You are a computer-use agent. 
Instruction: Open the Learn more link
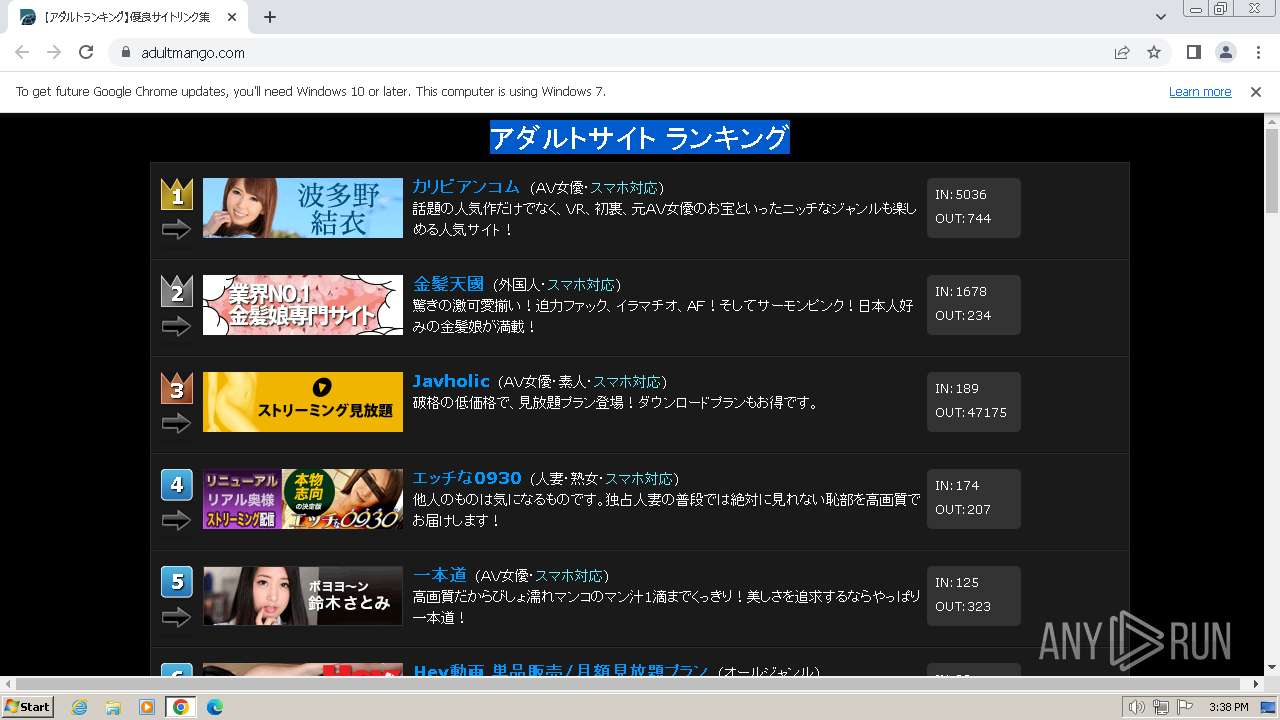coord(1200,92)
